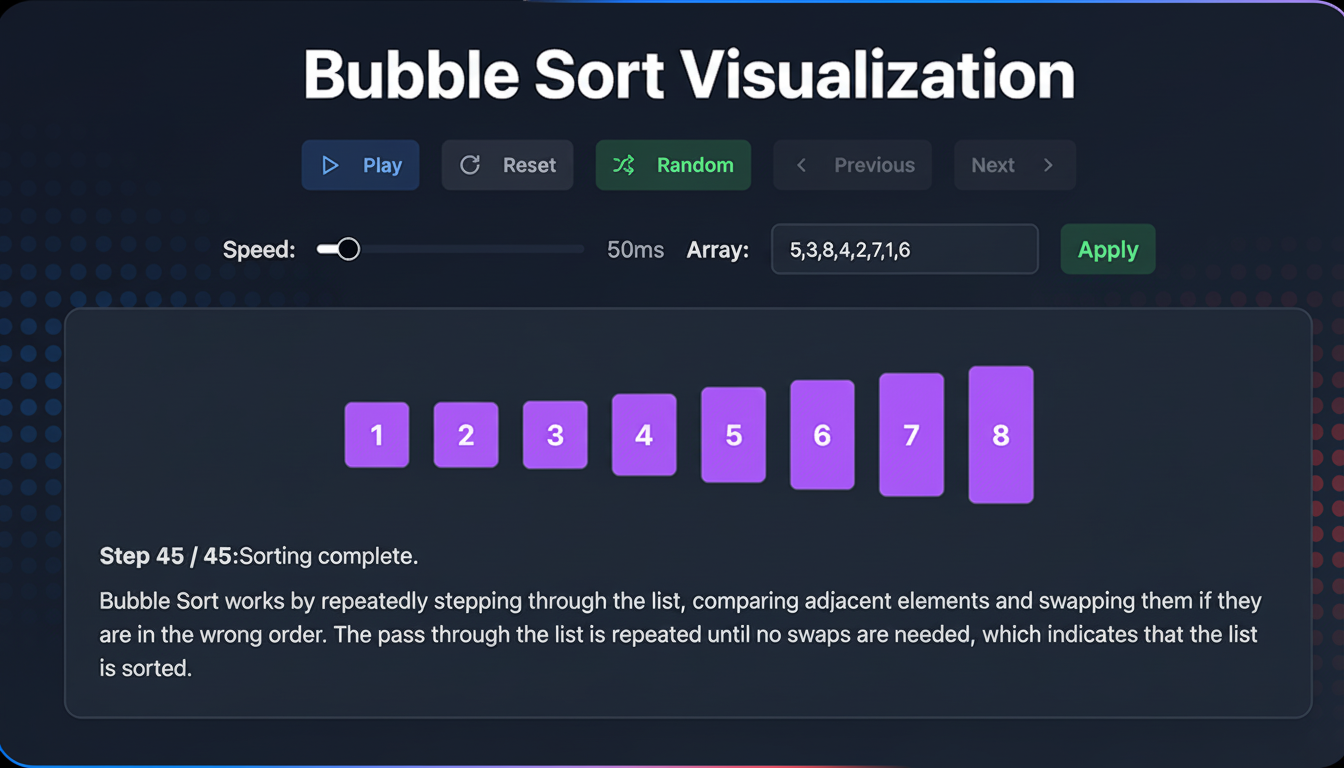This screenshot has width=1344, height=768.
Task: Click the left chevron on Previous
Action: click(x=800, y=165)
